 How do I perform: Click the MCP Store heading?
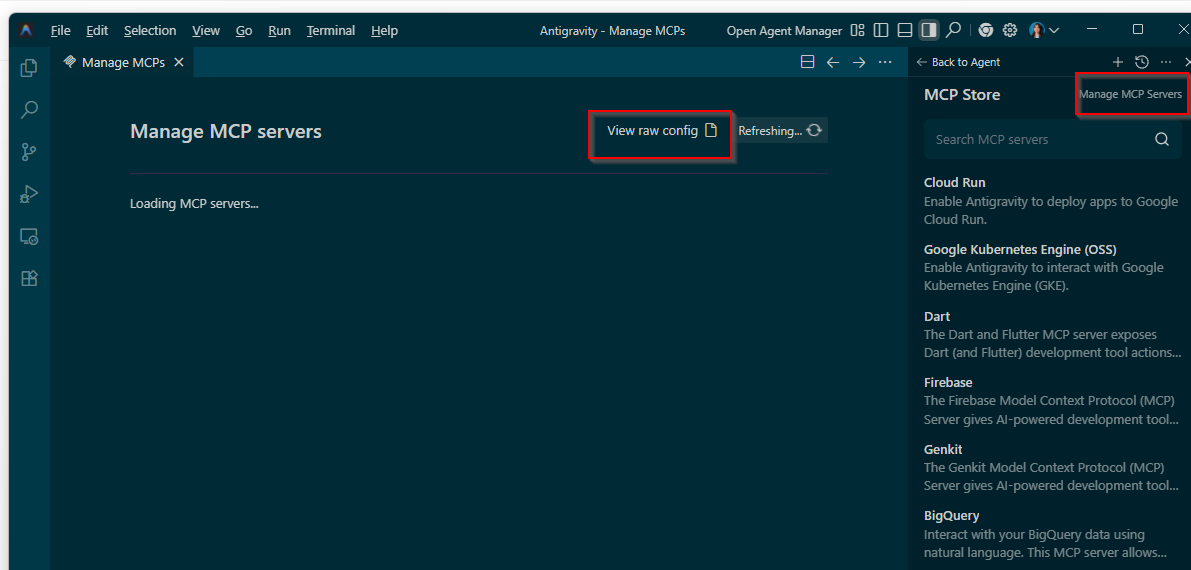pyautogui.click(x=962, y=95)
